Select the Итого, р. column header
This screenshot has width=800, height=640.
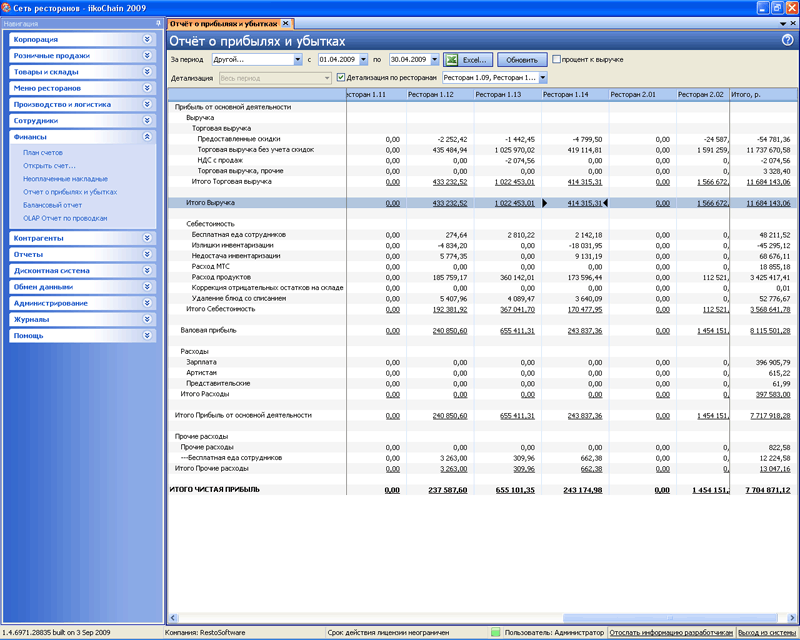tap(763, 94)
